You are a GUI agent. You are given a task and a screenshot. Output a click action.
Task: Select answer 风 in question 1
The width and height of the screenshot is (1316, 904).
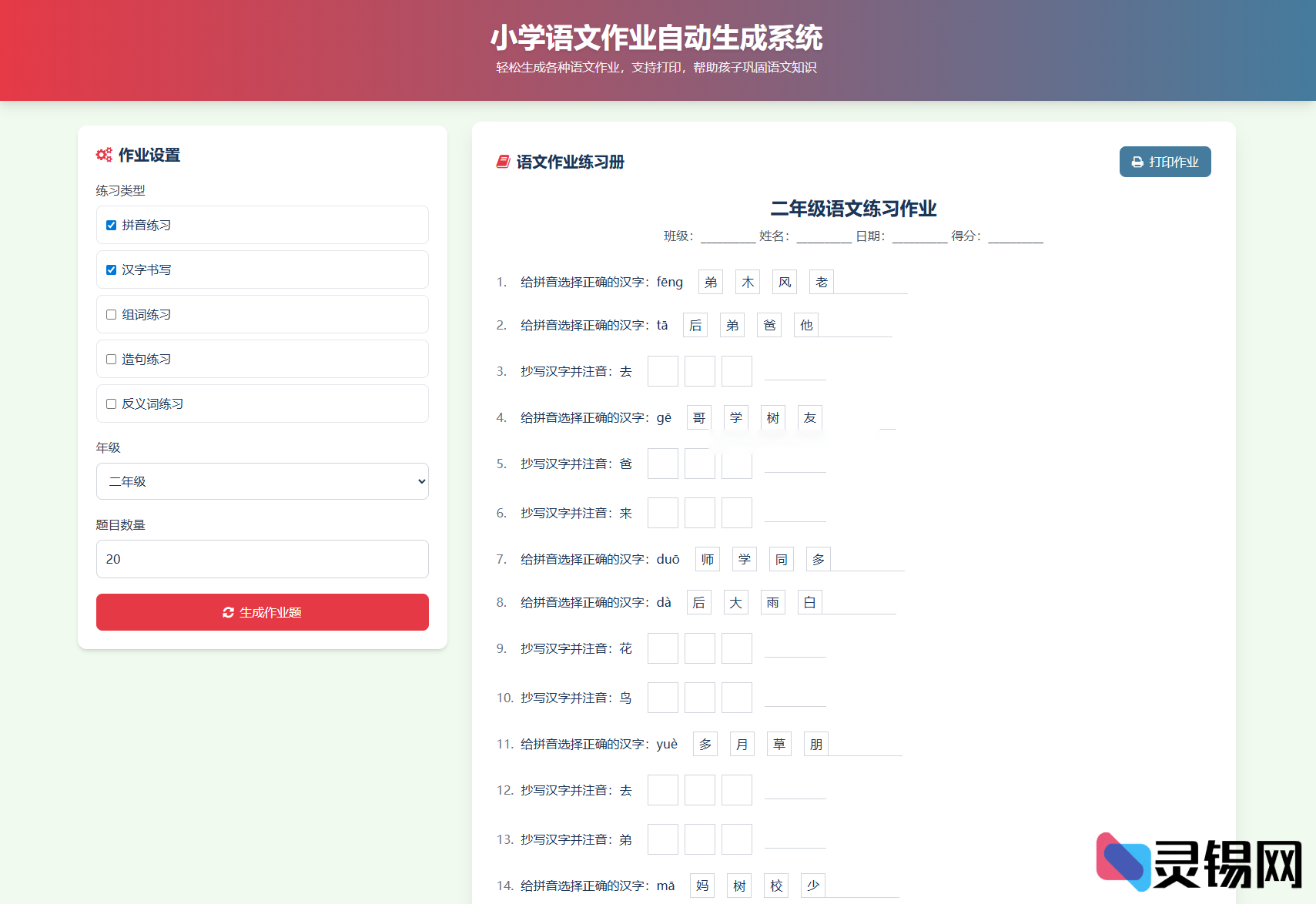tap(784, 282)
